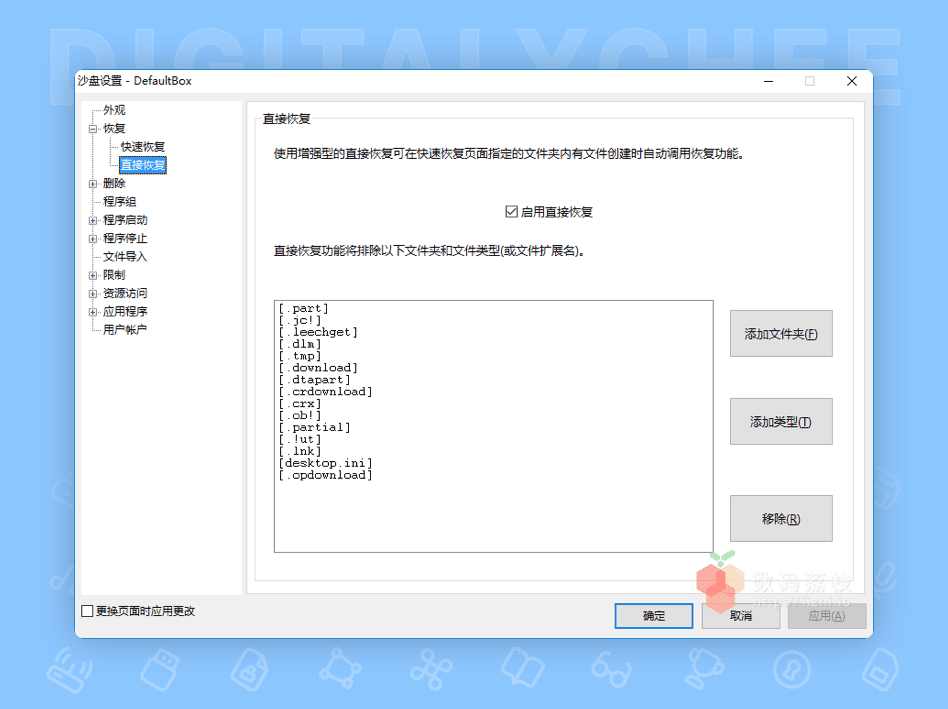Open the 用户帐户 settings page
The width and height of the screenshot is (948, 709).
(x=125, y=330)
